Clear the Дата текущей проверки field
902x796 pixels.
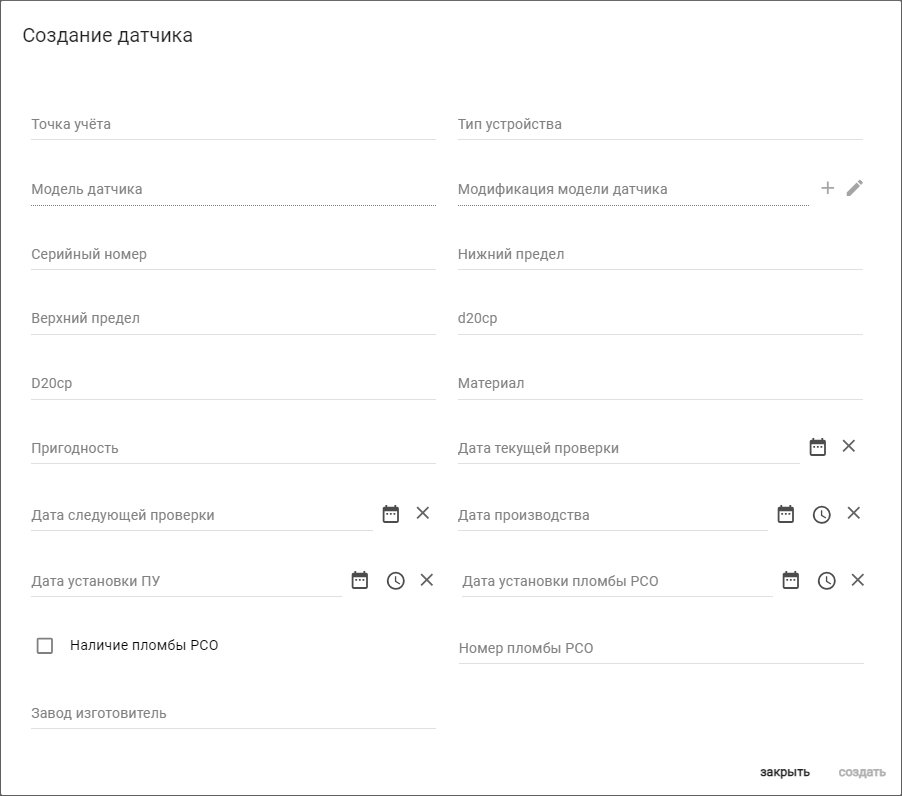(x=849, y=446)
